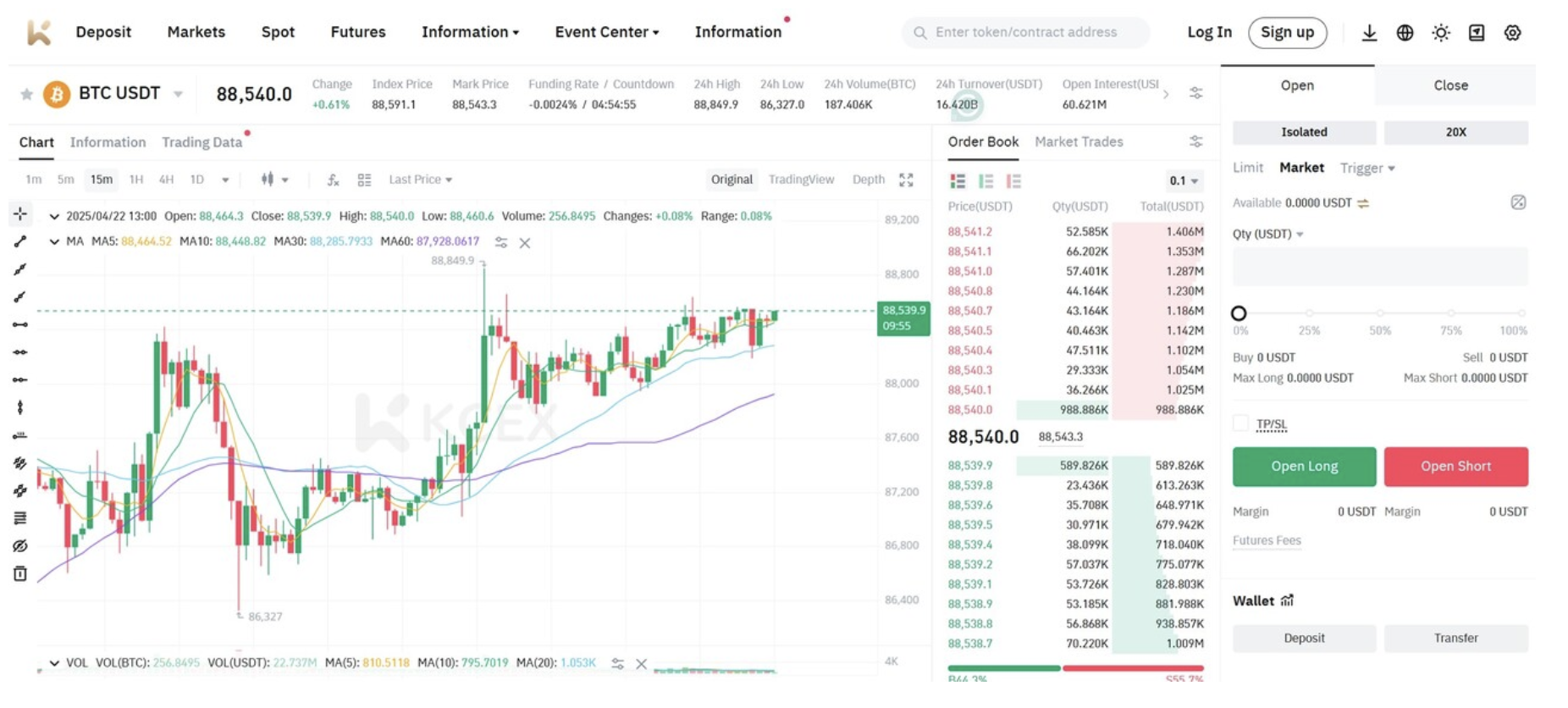Click the favorite star next to BTC USDT

click(x=26, y=94)
